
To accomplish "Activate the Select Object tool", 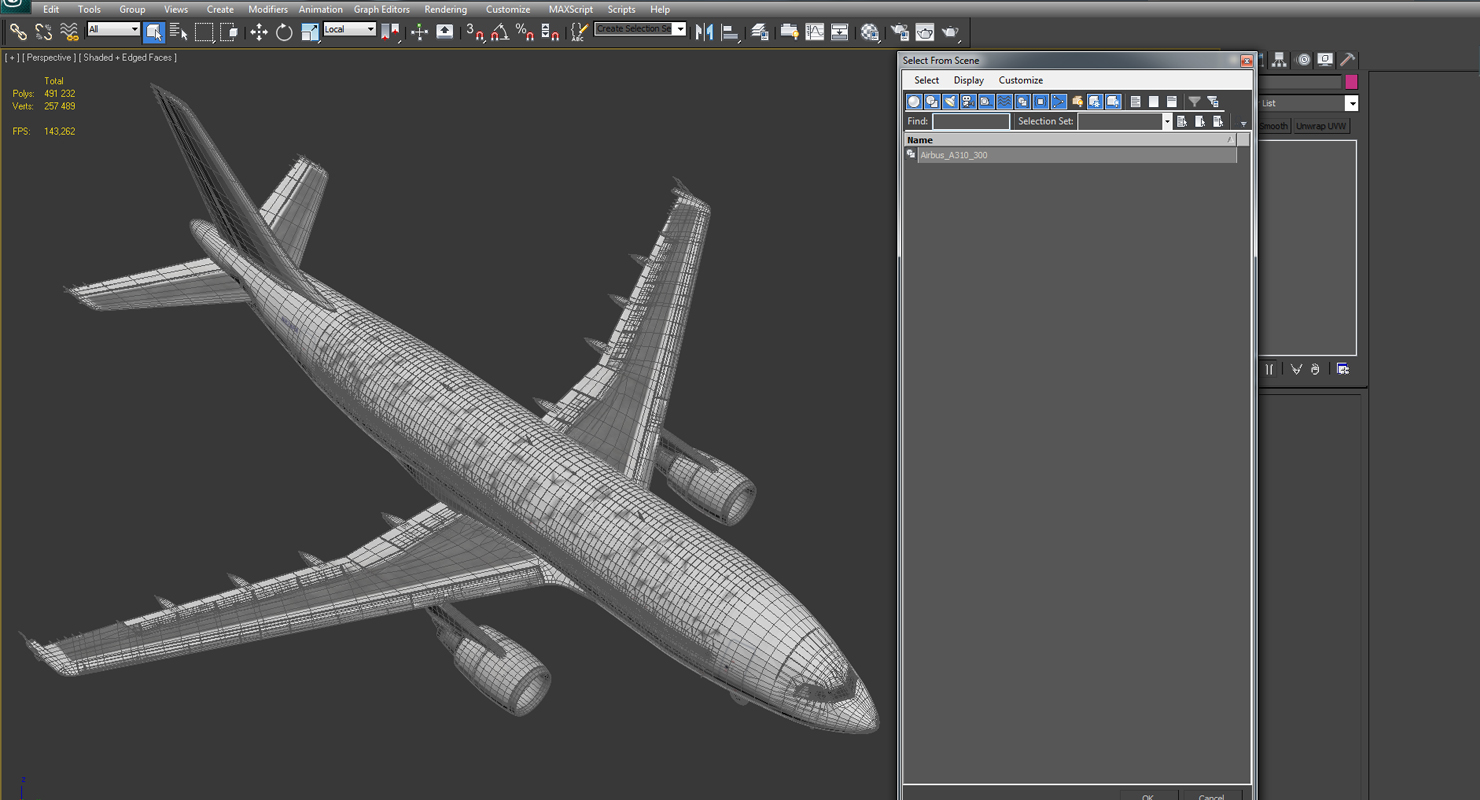I will click(x=154, y=32).
